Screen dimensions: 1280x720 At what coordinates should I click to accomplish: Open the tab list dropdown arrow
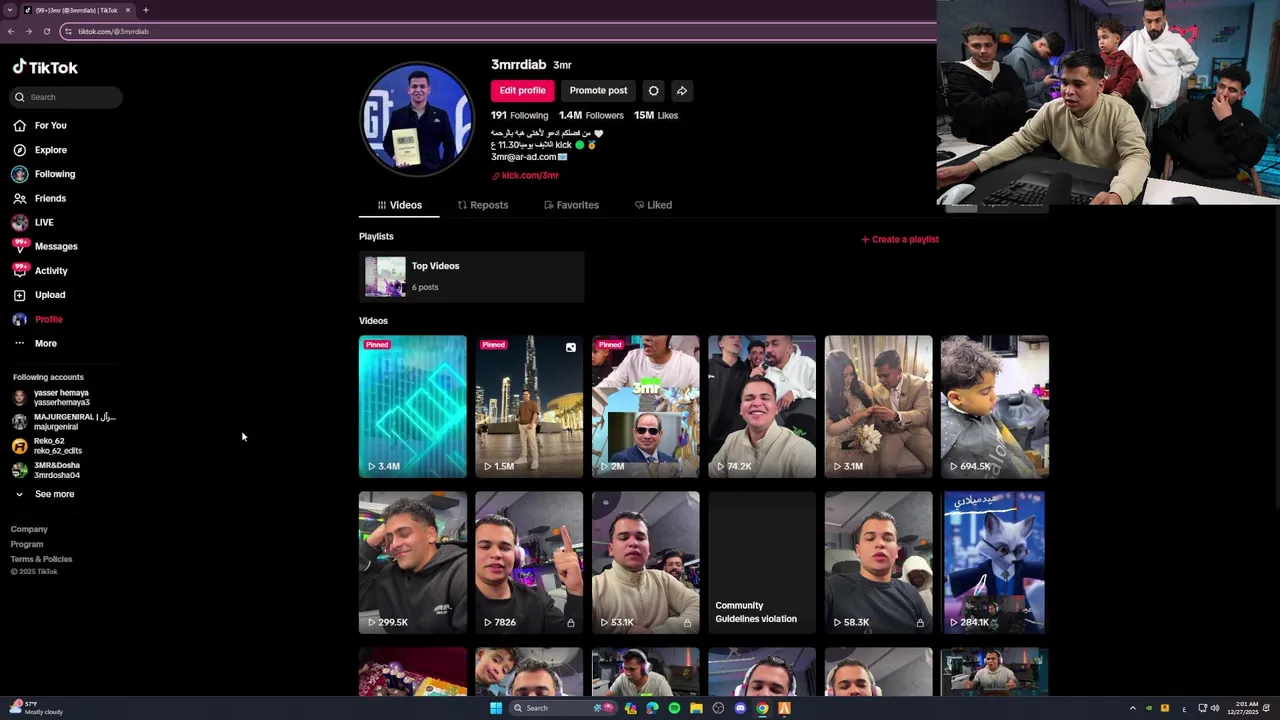(x=9, y=10)
